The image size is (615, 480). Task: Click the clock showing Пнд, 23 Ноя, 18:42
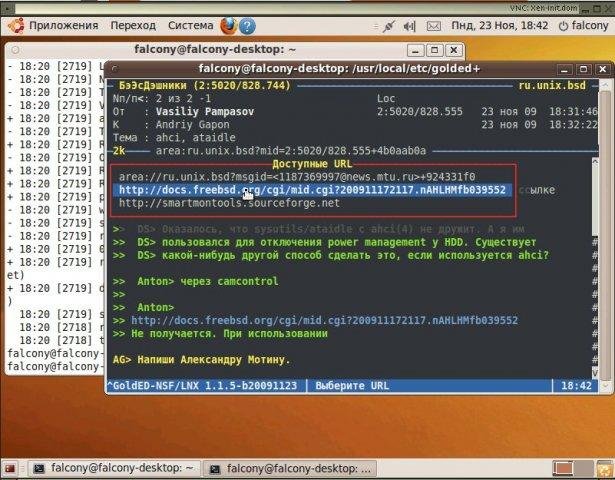tap(500, 25)
